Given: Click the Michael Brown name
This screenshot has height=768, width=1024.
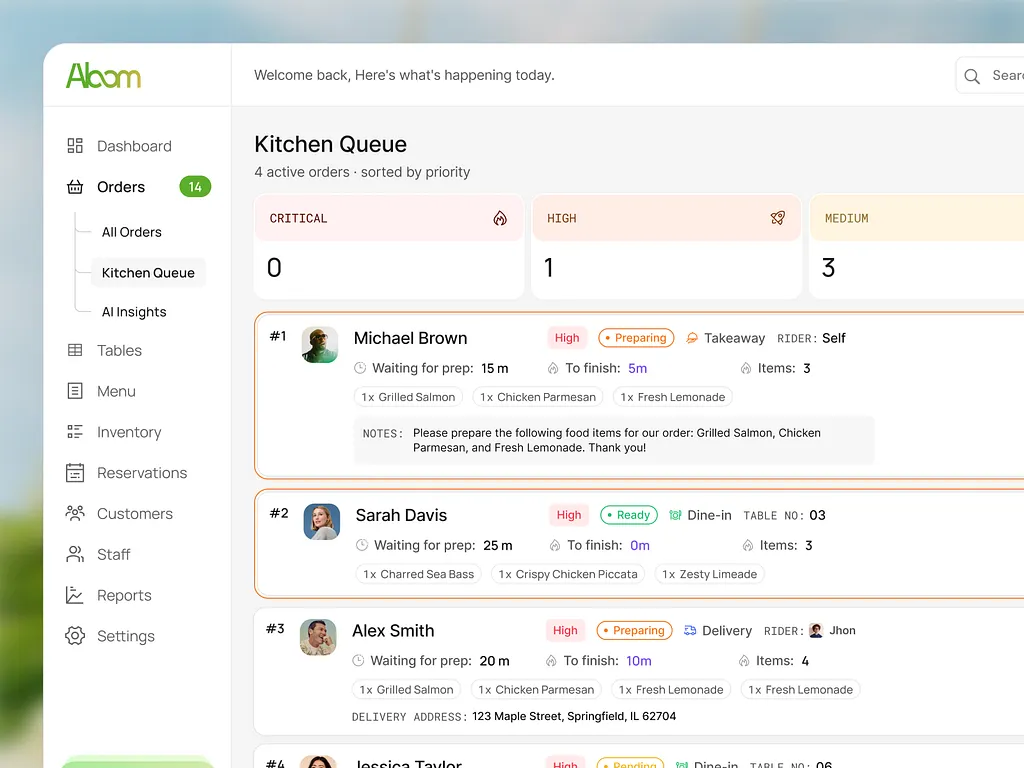Looking at the screenshot, I should coord(410,338).
